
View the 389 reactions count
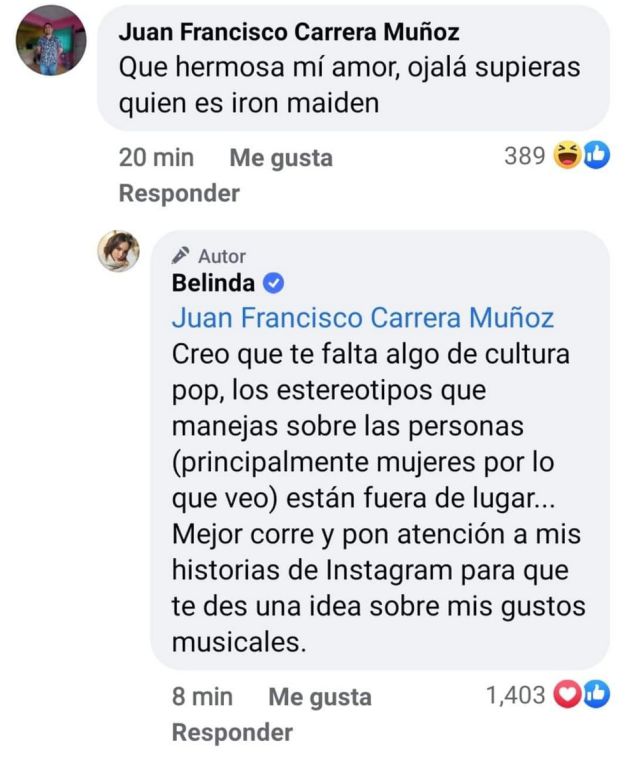pos(525,156)
